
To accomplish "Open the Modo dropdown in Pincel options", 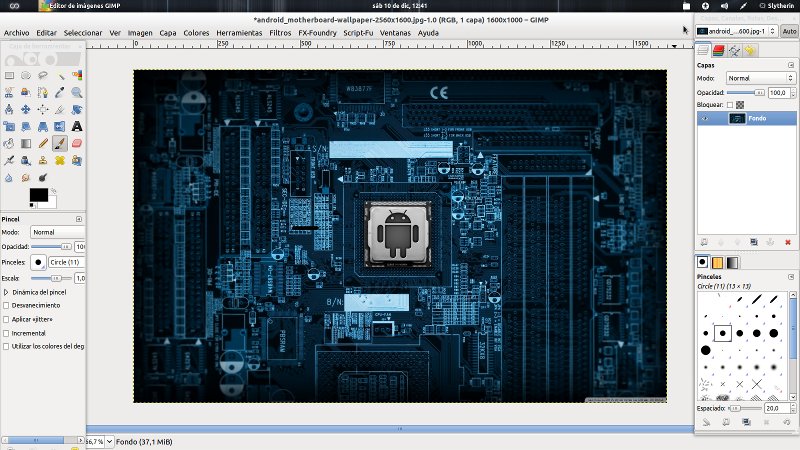I will click(57, 232).
